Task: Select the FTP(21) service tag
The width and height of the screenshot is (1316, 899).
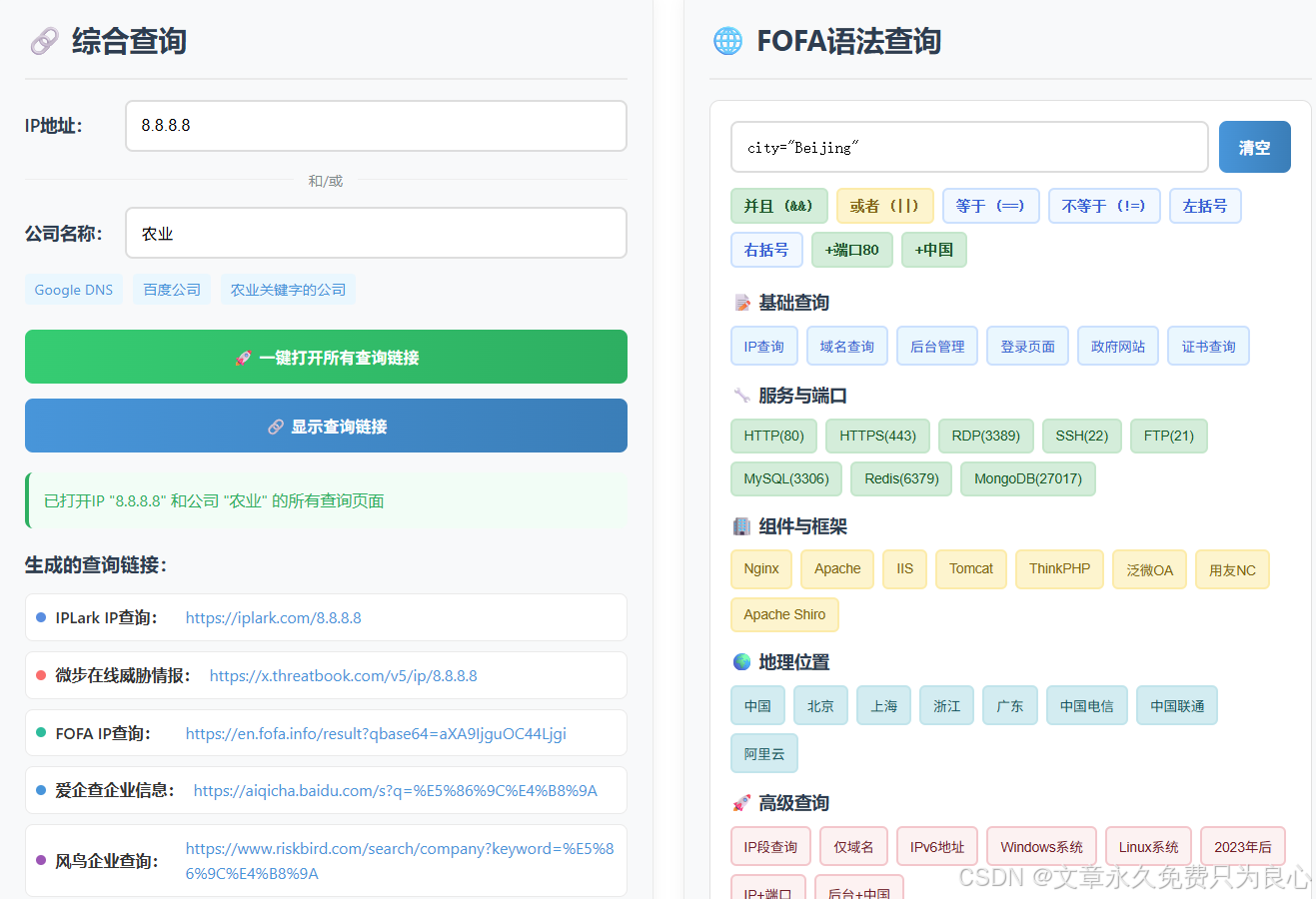Action: point(1169,436)
